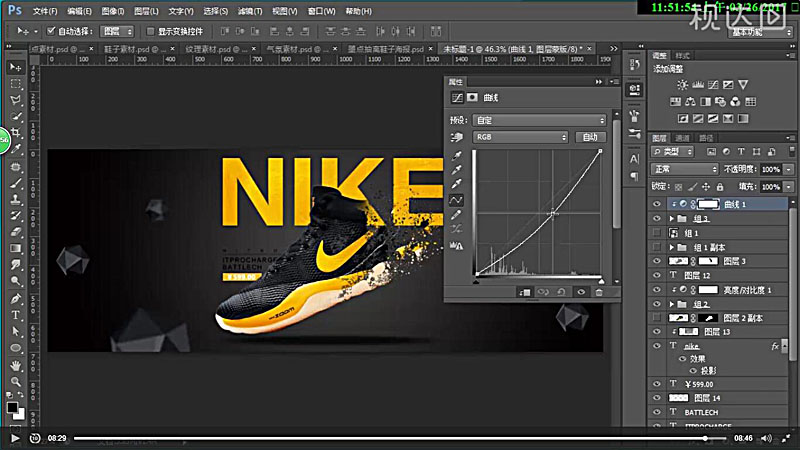The height and width of the screenshot is (450, 800).
Task: Toggle curves adjustment visibility in properties
Action: pyautogui.click(x=581, y=292)
